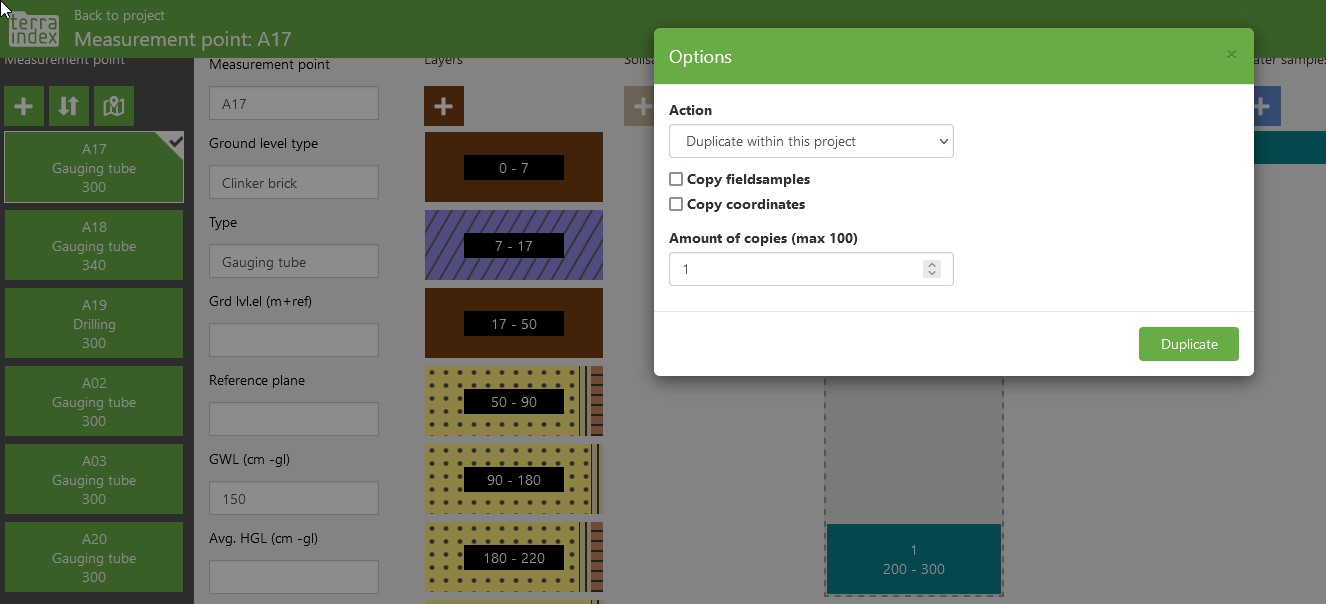Click the GWL field showing 150
This screenshot has height=604, width=1326.
pos(294,498)
